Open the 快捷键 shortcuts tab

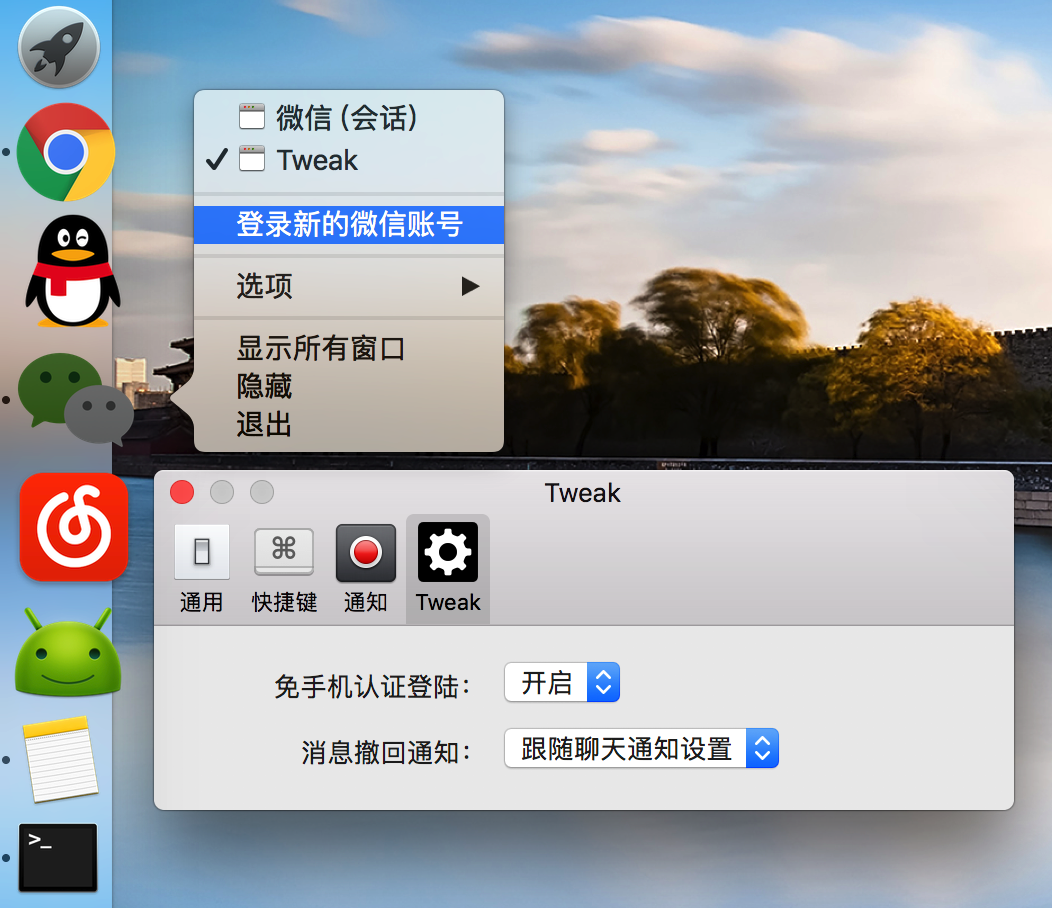point(284,569)
